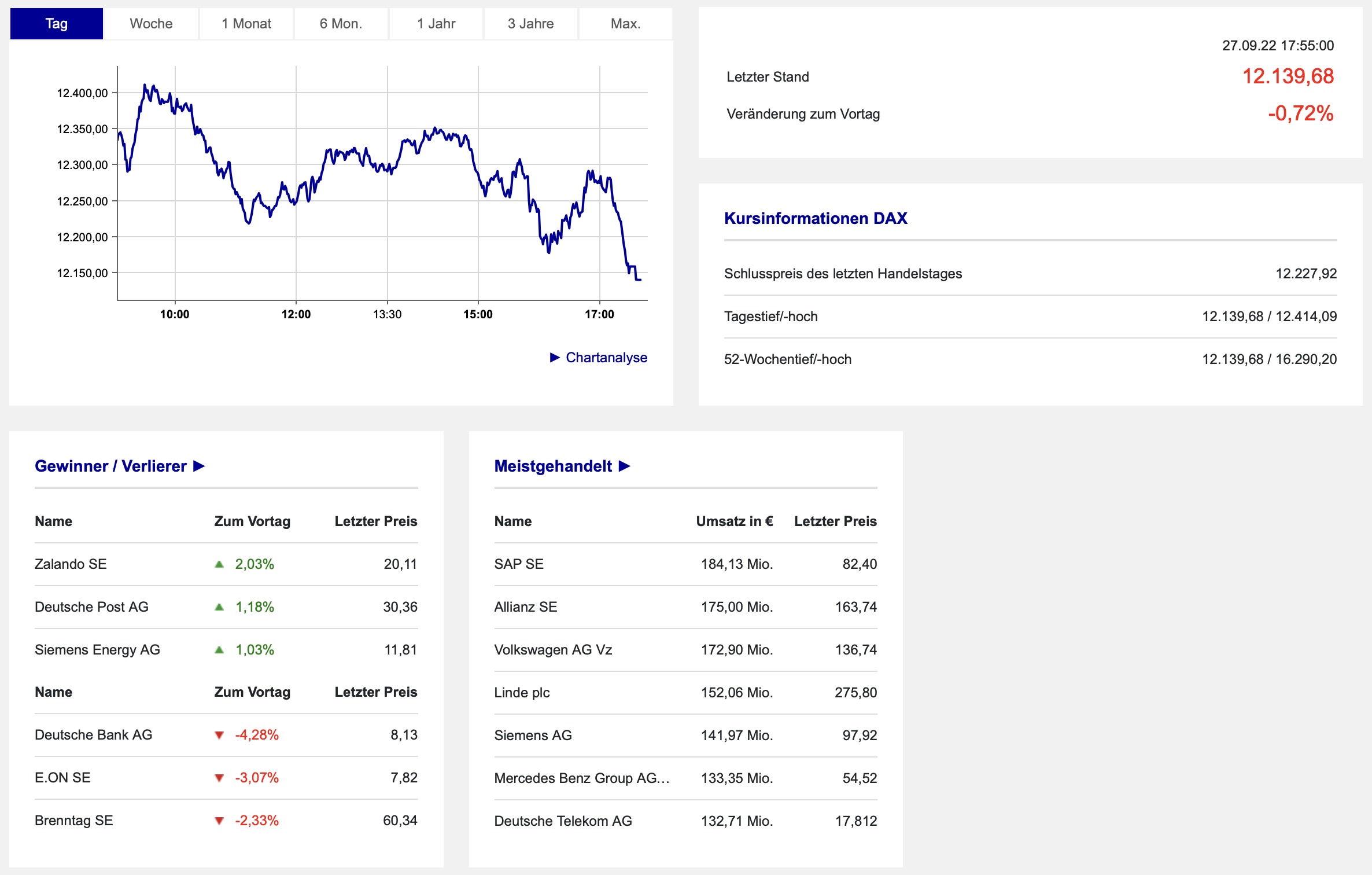Select the 1 Monat chart tab
The width and height of the screenshot is (1372, 875).
[246, 24]
